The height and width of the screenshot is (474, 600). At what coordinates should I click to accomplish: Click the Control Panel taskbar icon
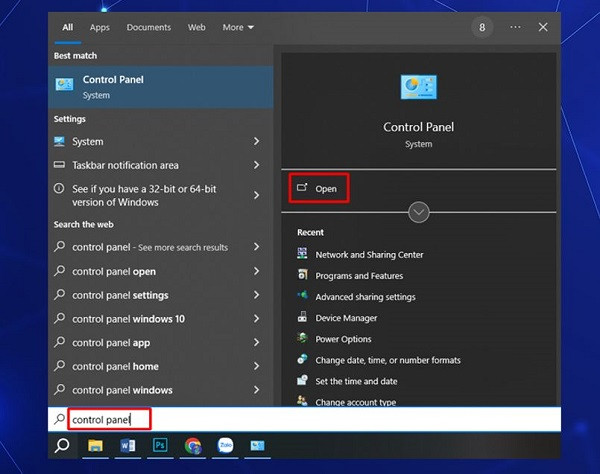[258, 446]
